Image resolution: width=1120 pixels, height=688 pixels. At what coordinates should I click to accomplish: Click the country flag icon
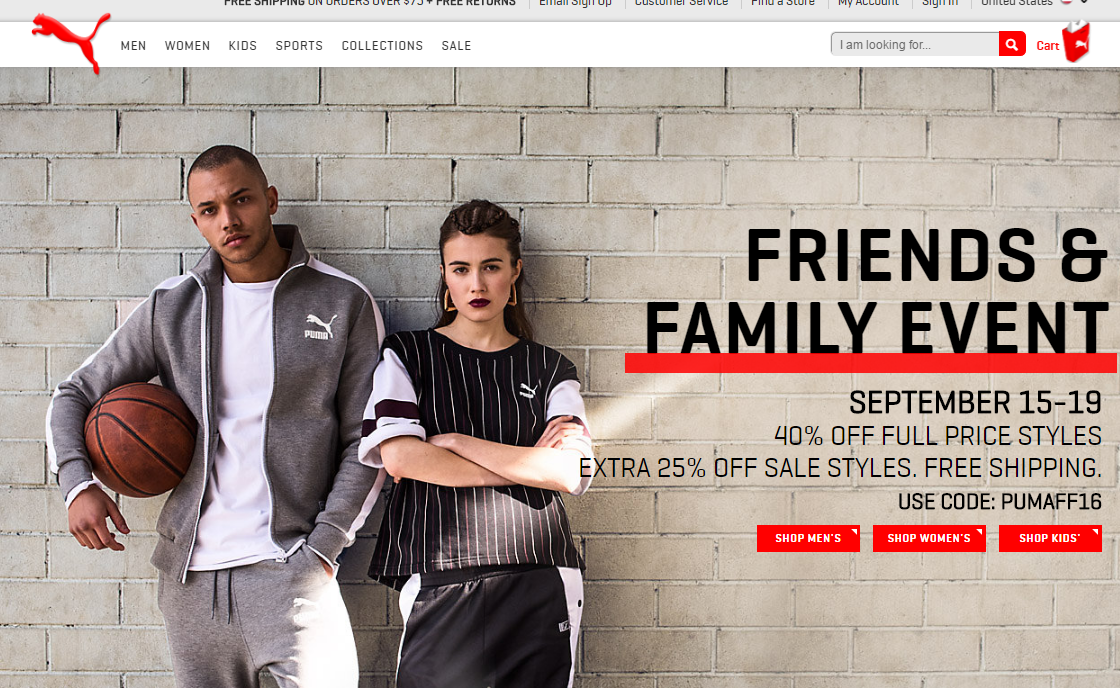click(x=1066, y=2)
